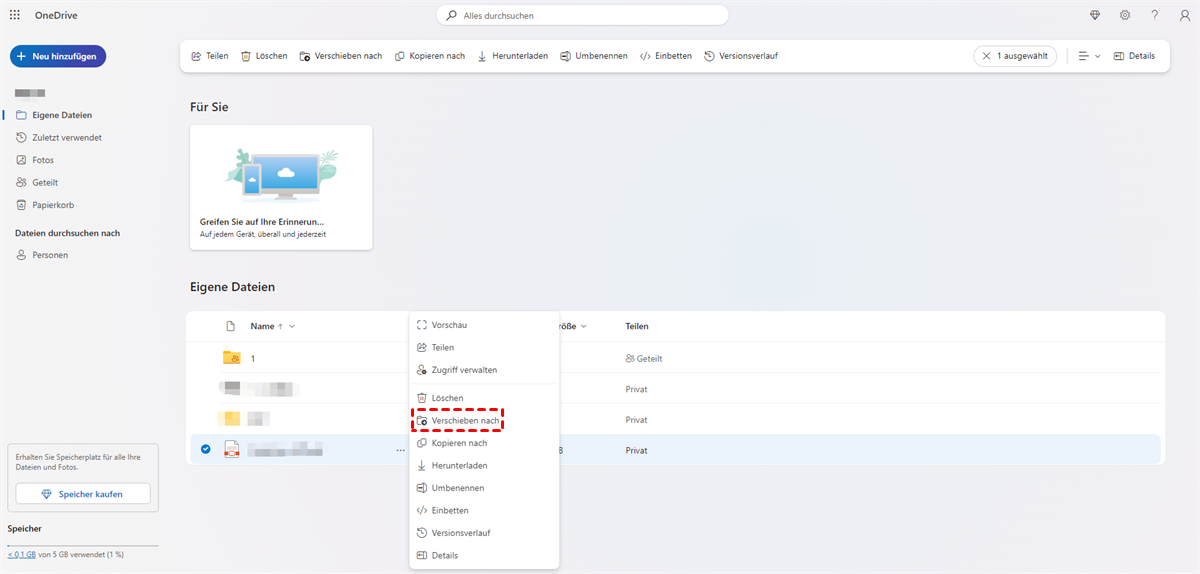Choose Löschen in the context menu
Image resolution: width=1200 pixels, height=574 pixels.
(484, 398)
